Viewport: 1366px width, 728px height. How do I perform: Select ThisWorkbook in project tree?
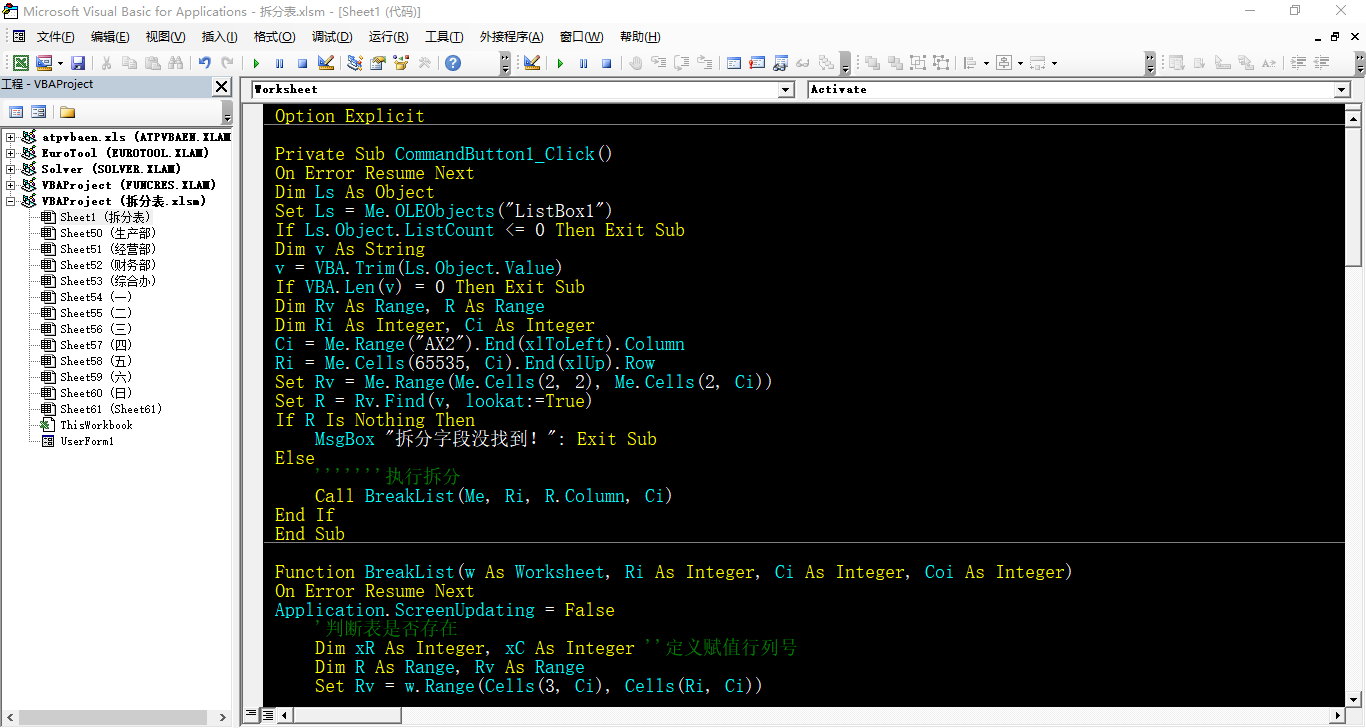(87, 425)
